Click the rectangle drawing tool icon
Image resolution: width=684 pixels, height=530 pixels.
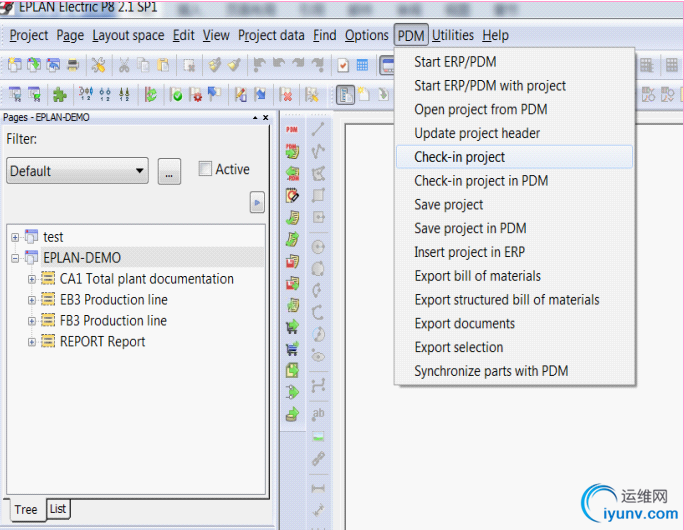318,195
